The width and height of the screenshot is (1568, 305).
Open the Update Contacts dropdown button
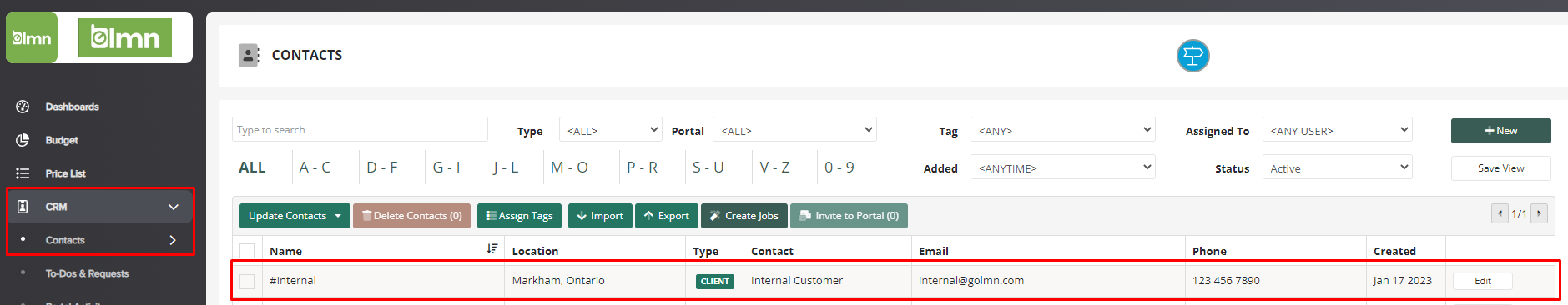click(x=295, y=216)
